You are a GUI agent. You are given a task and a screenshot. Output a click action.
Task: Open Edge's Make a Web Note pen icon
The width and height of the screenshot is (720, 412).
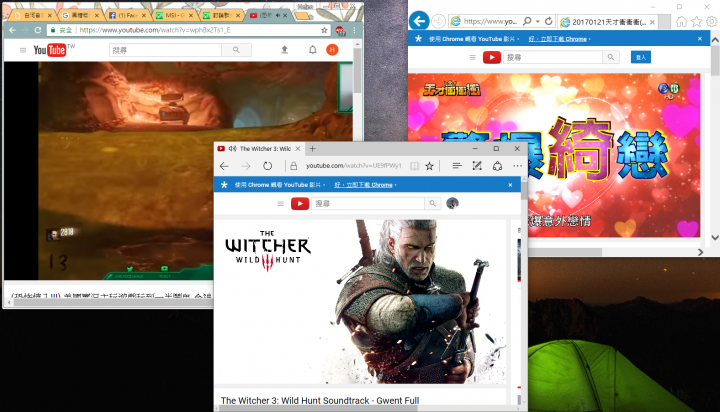(477, 166)
